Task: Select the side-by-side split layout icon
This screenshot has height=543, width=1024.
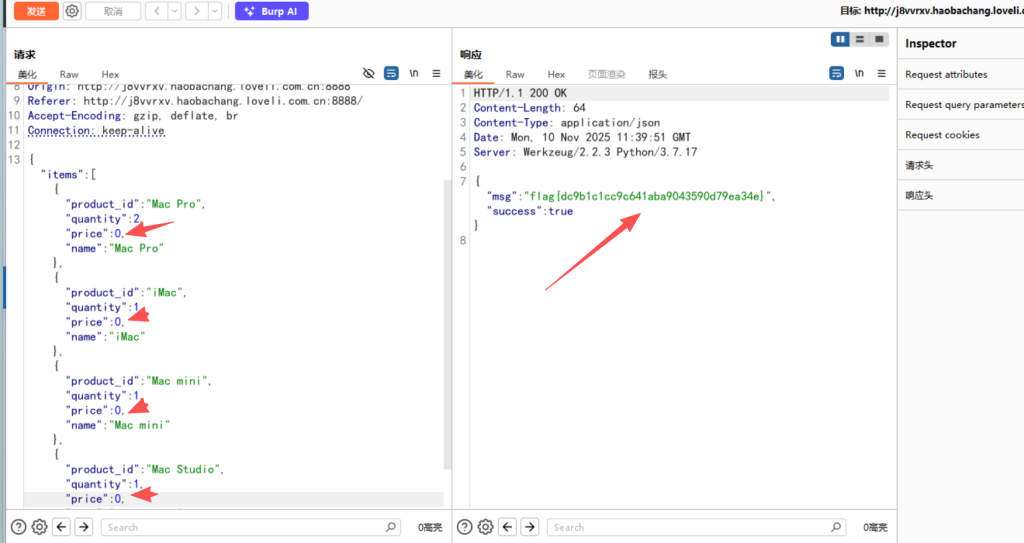Action: pos(841,39)
